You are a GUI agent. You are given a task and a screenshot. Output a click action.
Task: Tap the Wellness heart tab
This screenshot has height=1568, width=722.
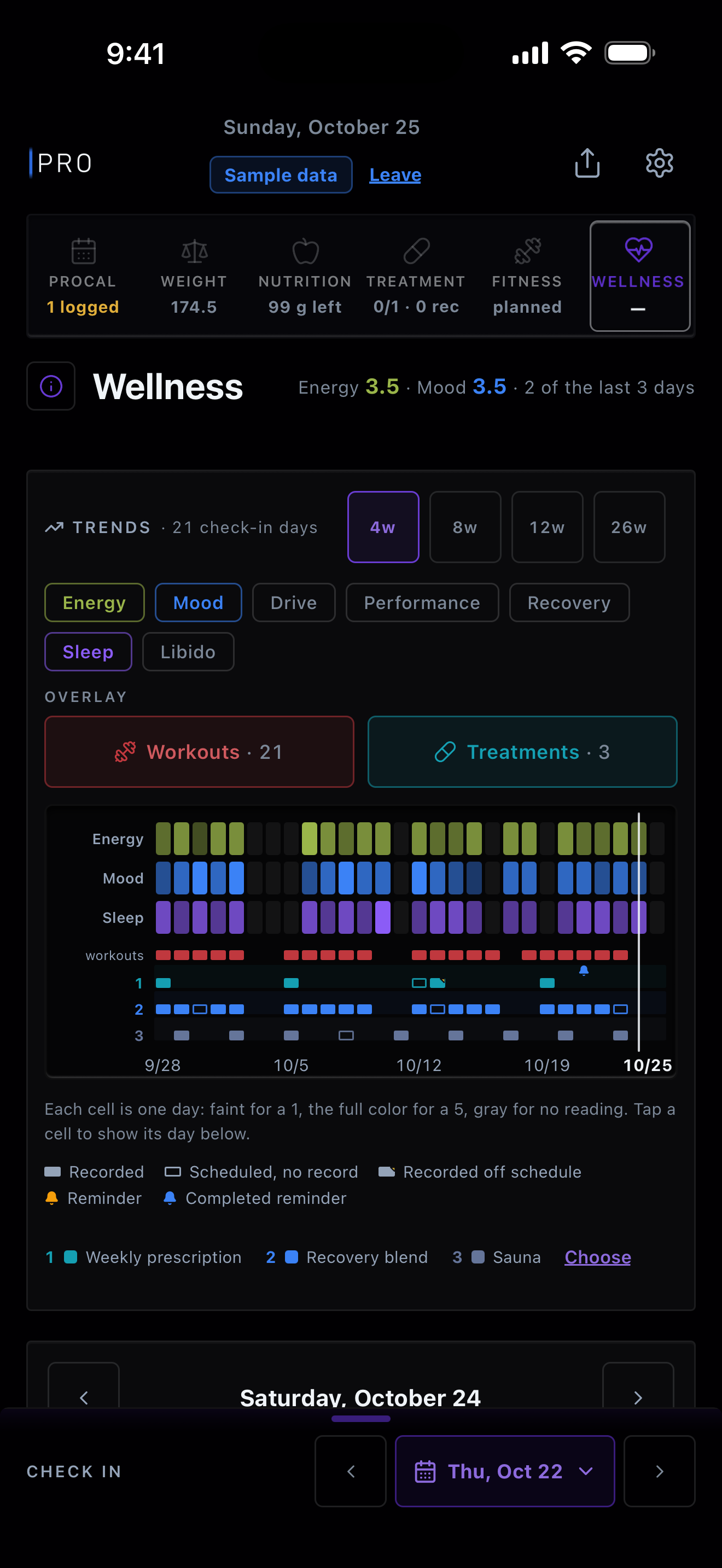click(640, 276)
